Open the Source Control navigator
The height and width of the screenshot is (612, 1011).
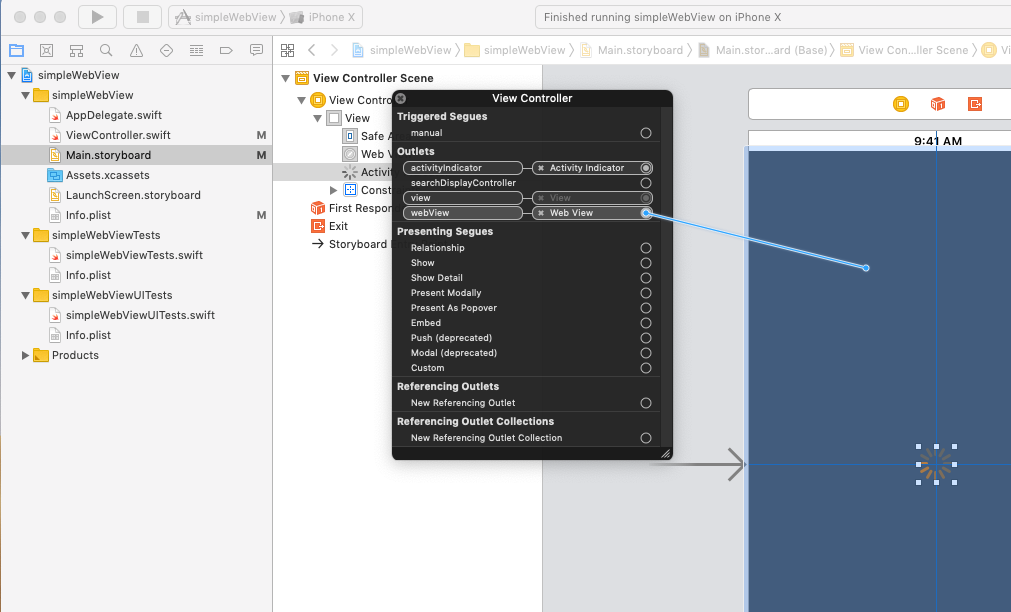pos(46,50)
